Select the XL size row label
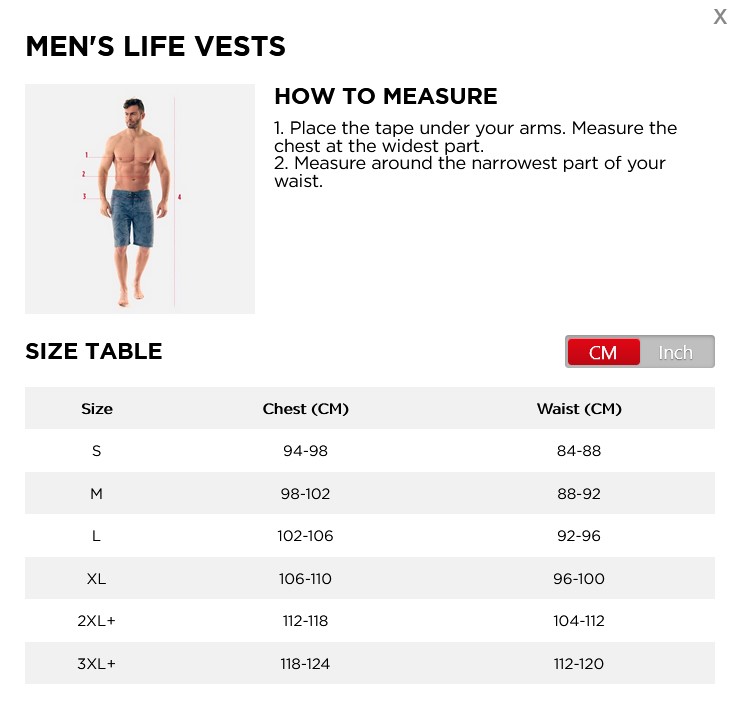 [x=97, y=579]
